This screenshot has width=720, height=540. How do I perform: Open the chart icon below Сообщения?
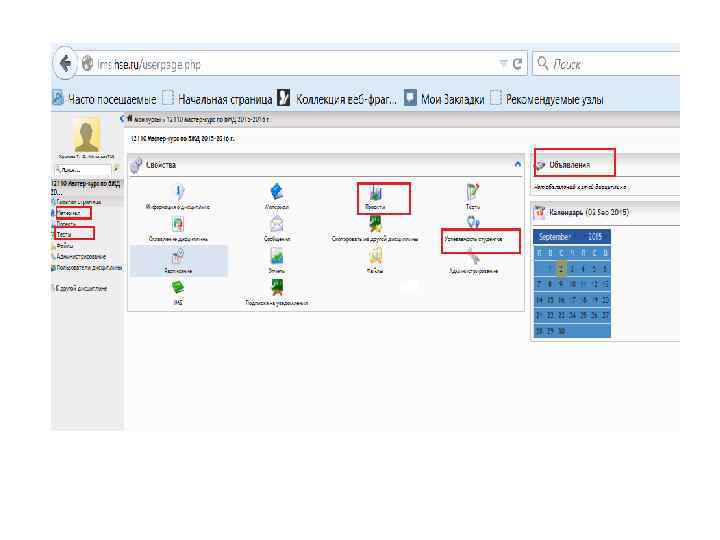click(x=277, y=256)
